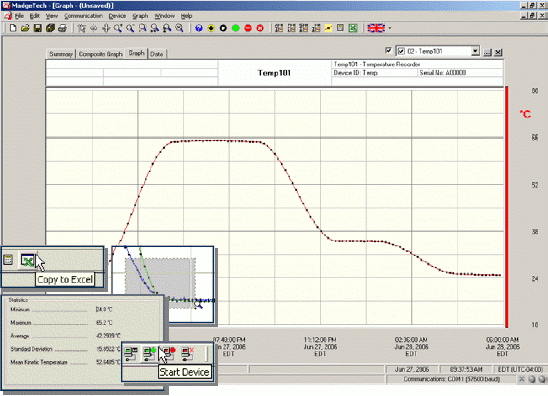The width and height of the screenshot is (548, 396).
Task: Click the Print toolbar icon
Action: [x=62, y=28]
